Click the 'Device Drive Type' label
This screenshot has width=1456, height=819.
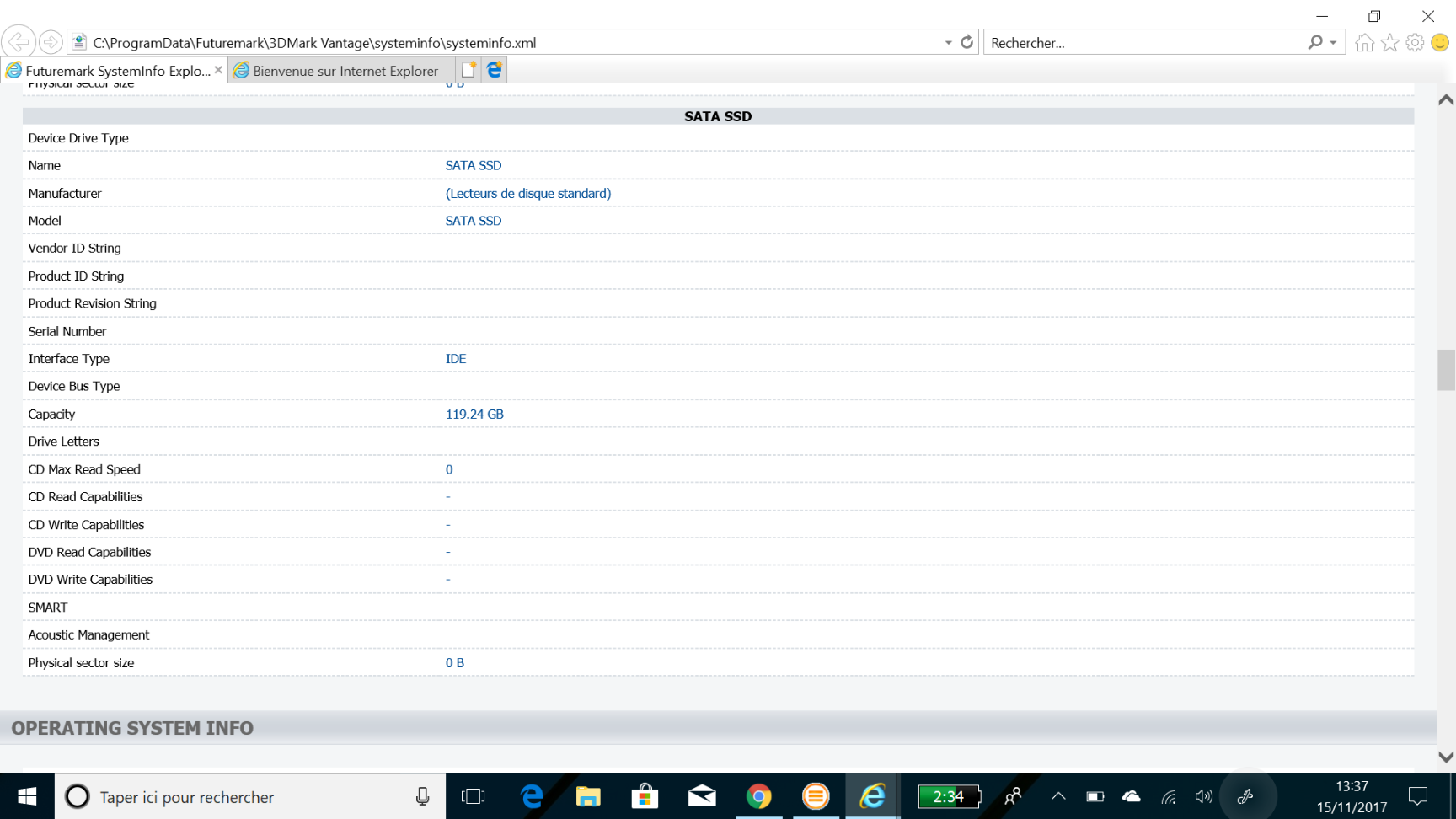point(78,138)
